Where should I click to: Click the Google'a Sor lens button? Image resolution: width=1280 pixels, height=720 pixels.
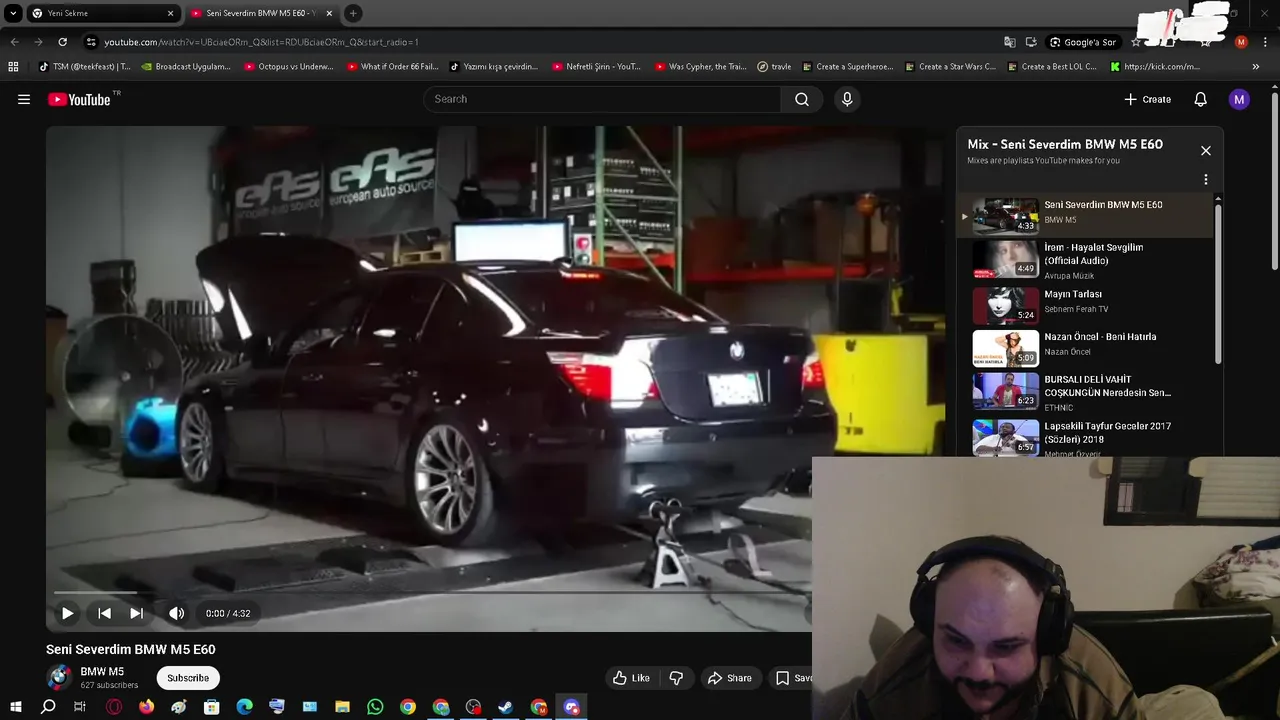pyautogui.click(x=1082, y=42)
